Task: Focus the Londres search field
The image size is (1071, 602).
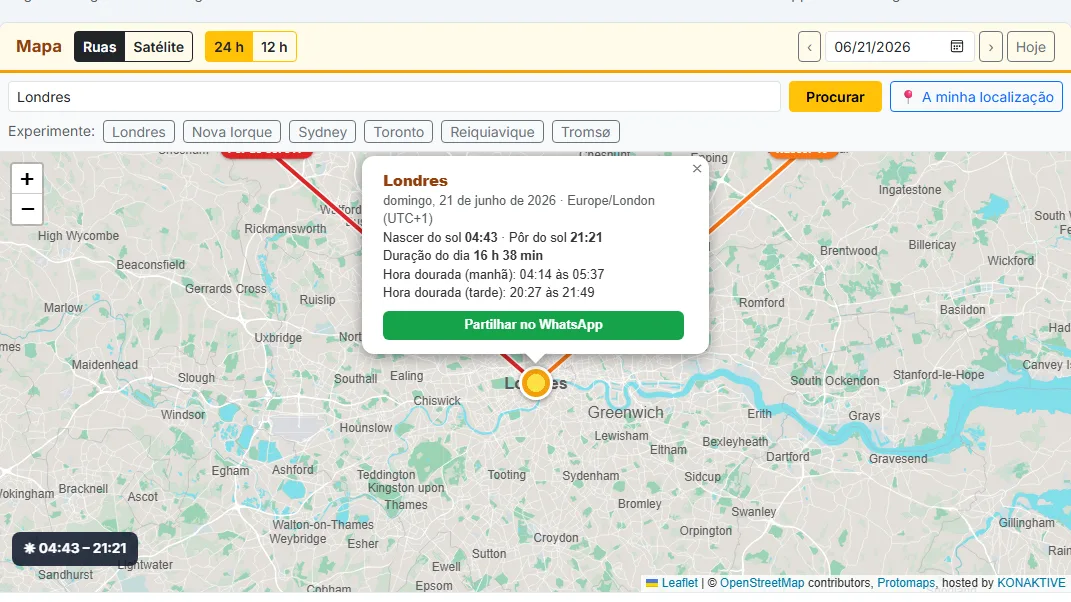Action: coord(394,97)
